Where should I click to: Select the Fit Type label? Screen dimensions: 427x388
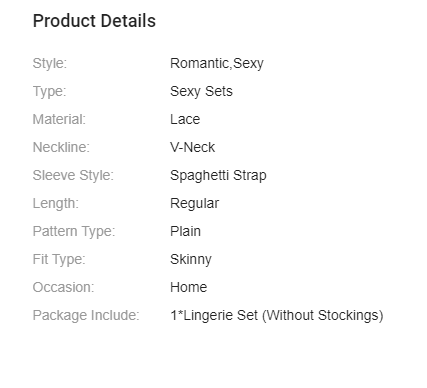(59, 259)
